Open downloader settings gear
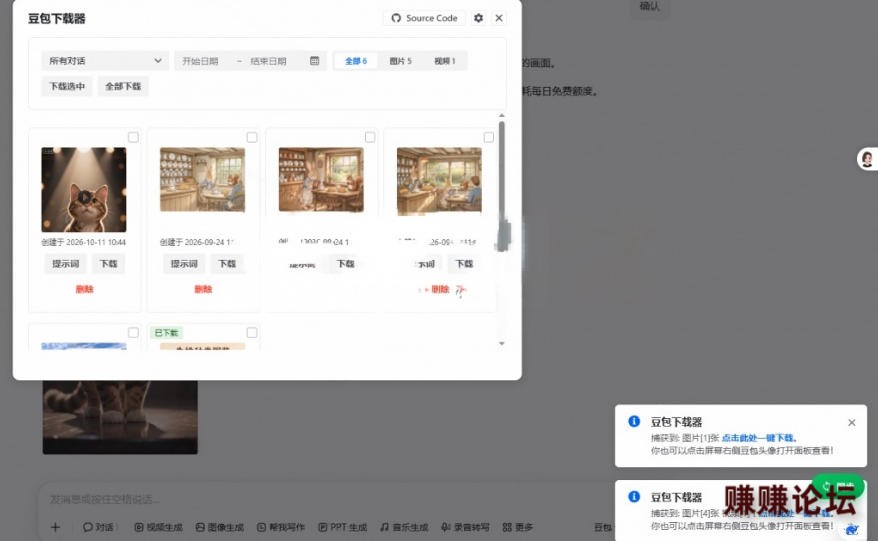 coord(478,18)
